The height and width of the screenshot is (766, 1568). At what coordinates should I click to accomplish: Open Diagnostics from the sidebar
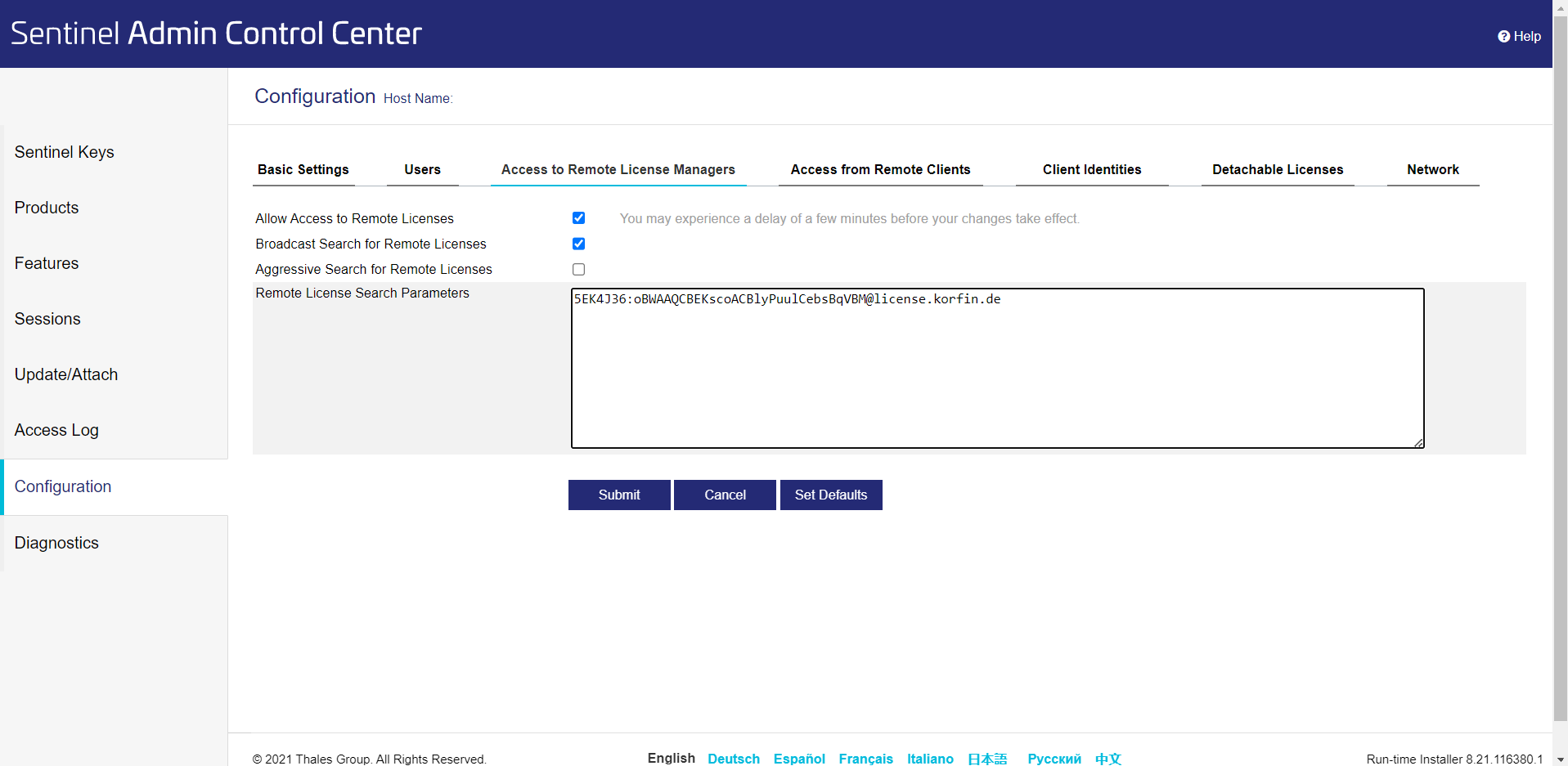pos(56,543)
